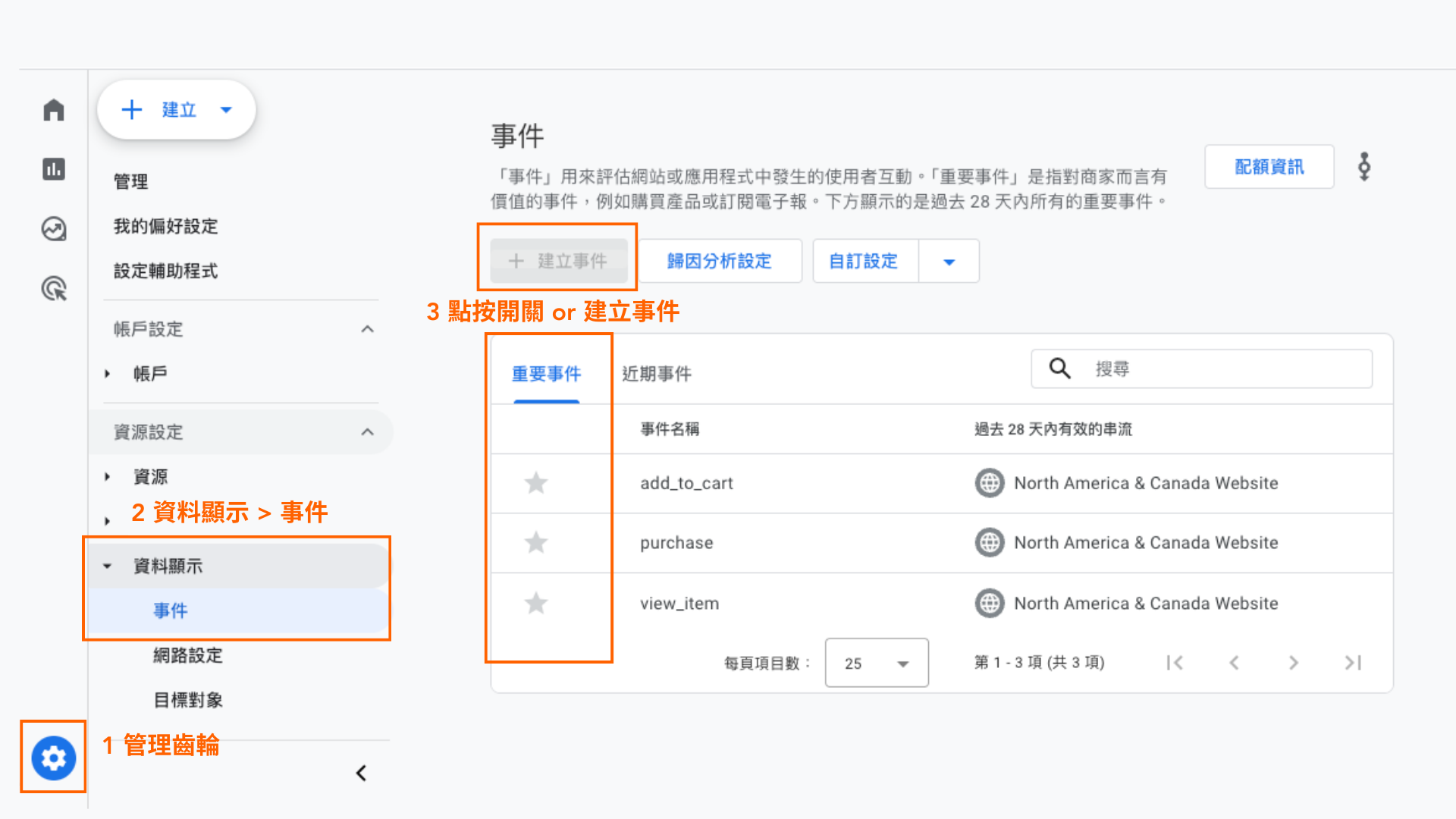Viewport: 1456px width, 819px height.
Task: Switch to the 近期事件 tab
Action: 656,373
